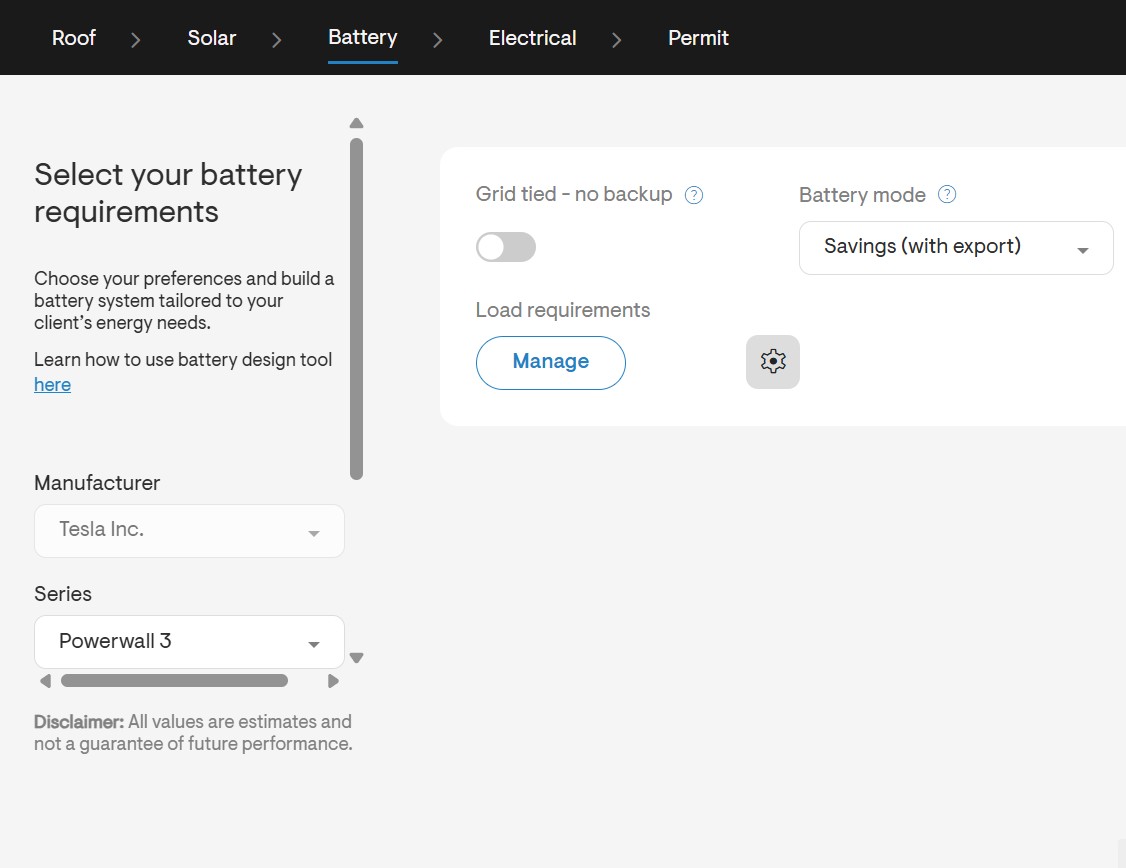Click the 'Manufacturer' label
The height and width of the screenshot is (868, 1126).
(x=97, y=483)
